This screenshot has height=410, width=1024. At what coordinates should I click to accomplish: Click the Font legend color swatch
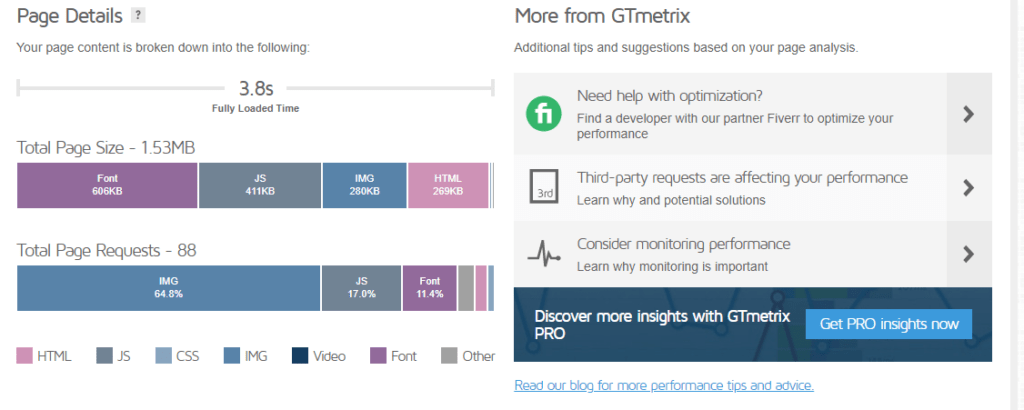[x=378, y=356]
